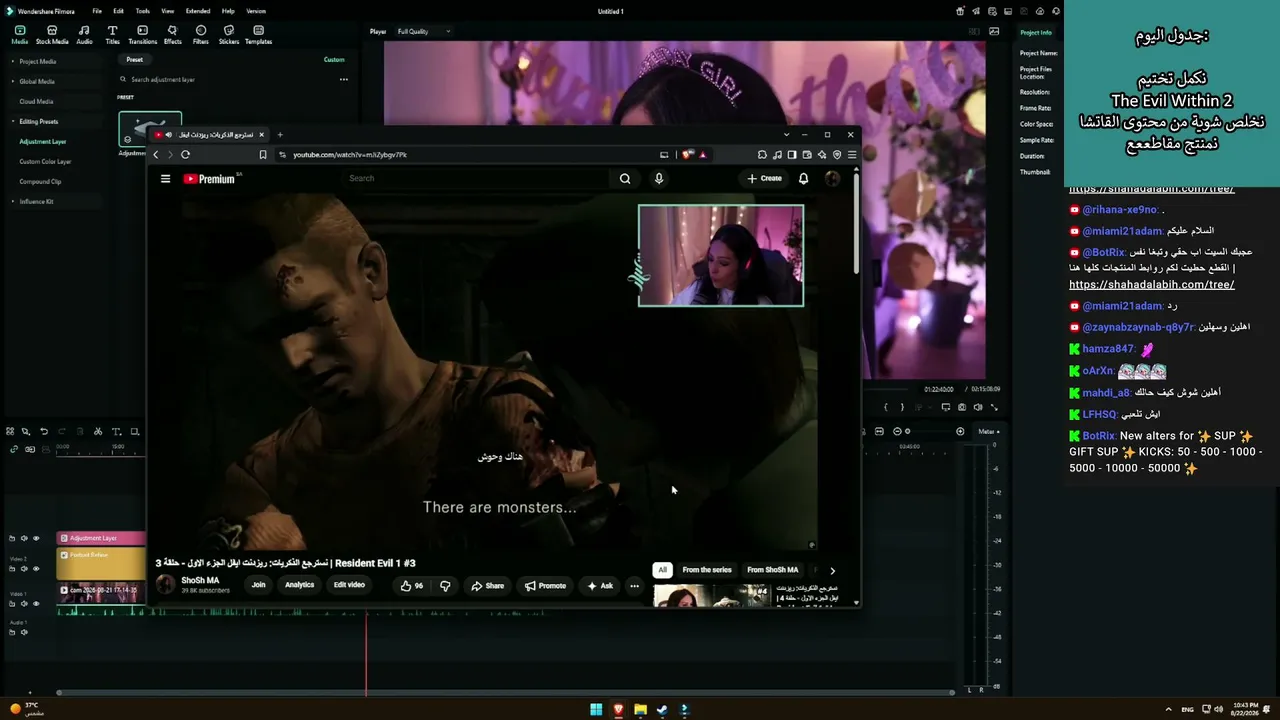Open the three-dot options beside adjustment layer search
Screen dimensions: 1280x720
tap(343, 79)
